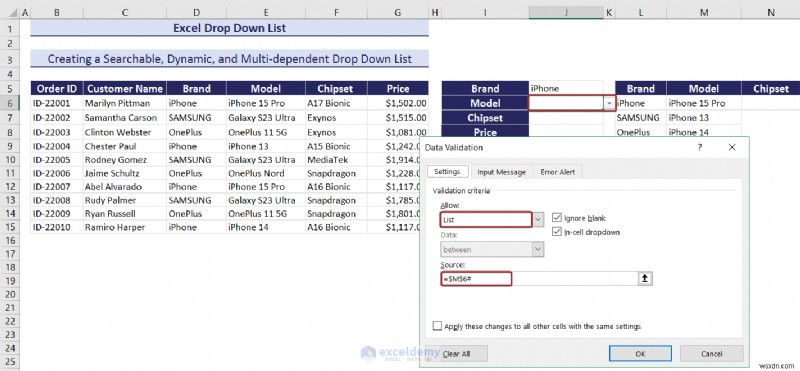The height and width of the screenshot is (371, 800).
Task: Select the Abel Alvarado cell
Action: [x=124, y=187]
